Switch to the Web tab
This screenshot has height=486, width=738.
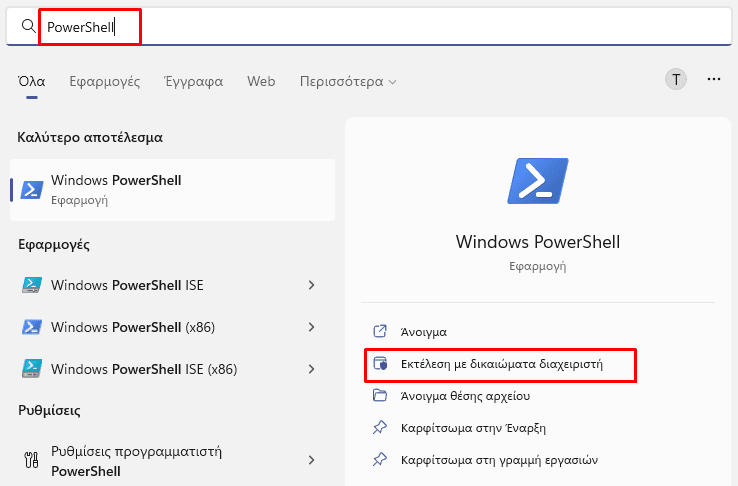[x=261, y=81]
